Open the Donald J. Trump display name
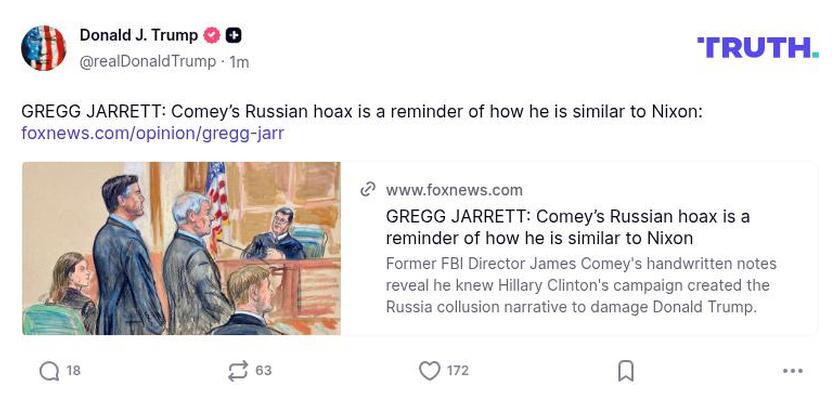This screenshot has width=840, height=406. [x=139, y=36]
